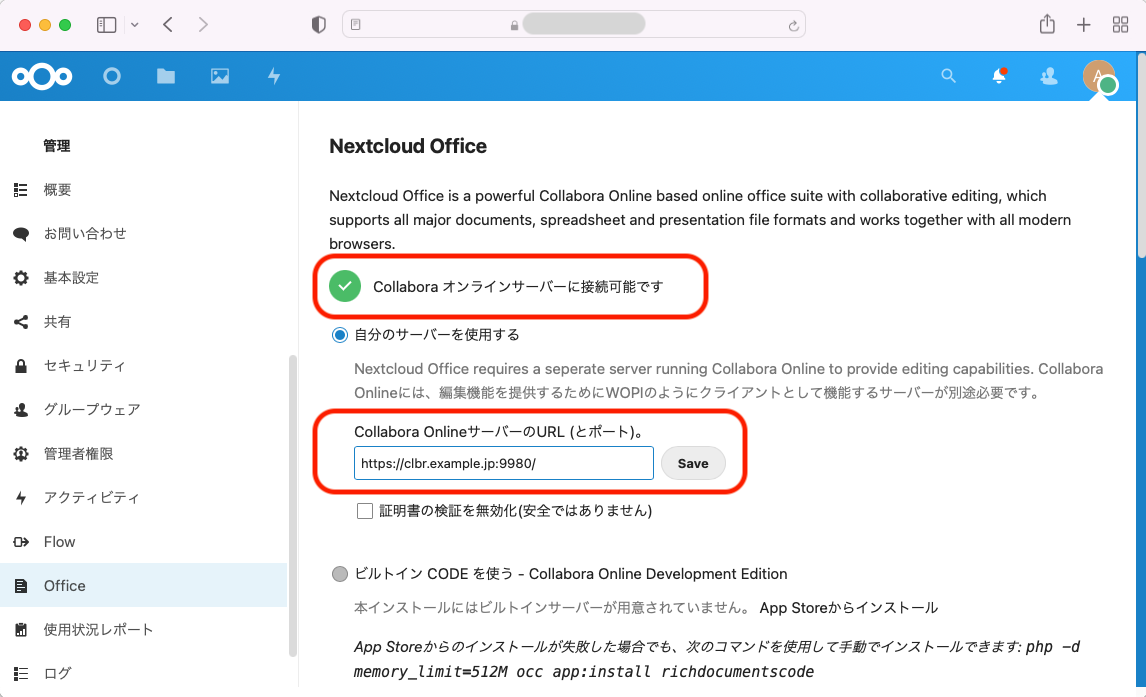This screenshot has width=1146, height=697.
Task: Open 基本設定 settings section
Action: pyautogui.click(x=143, y=278)
